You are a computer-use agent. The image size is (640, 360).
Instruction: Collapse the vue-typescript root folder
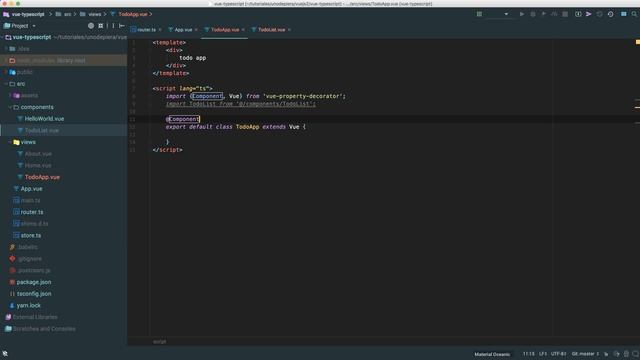[3, 37]
